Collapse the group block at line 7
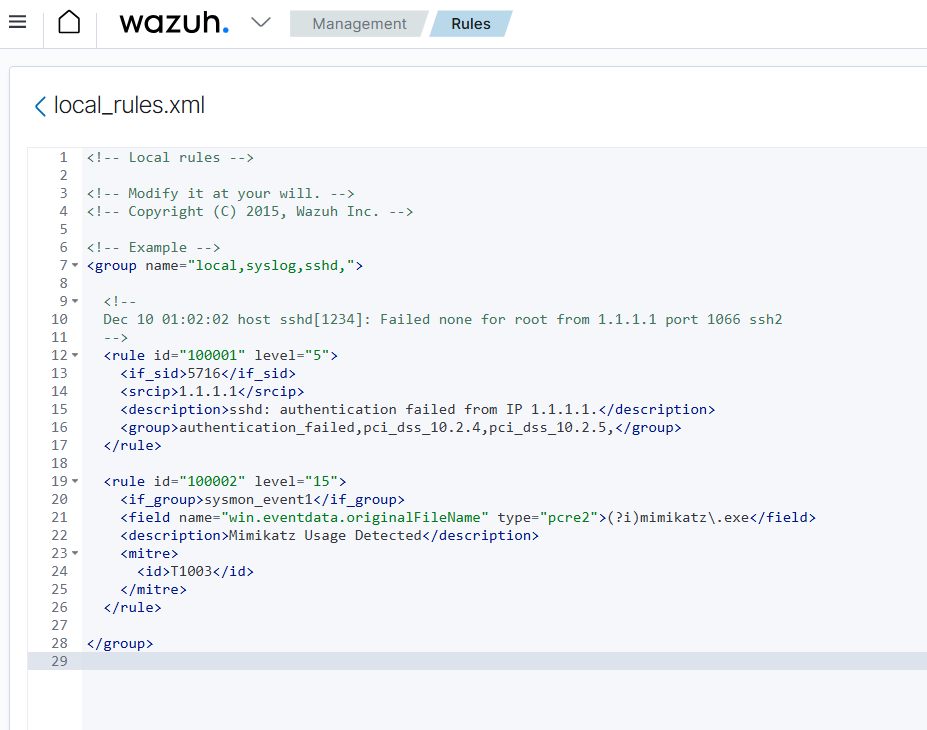This screenshot has height=730, width=927. point(75,266)
